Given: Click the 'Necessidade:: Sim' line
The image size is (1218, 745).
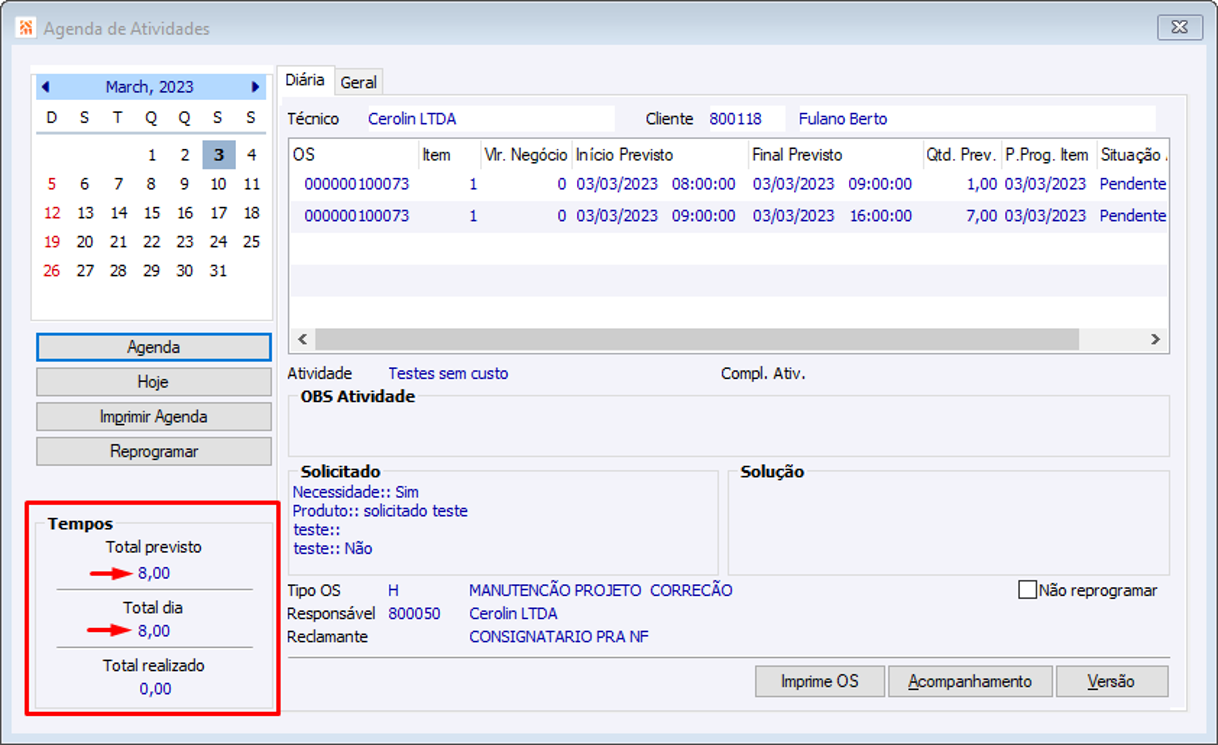Looking at the screenshot, I should click(356, 492).
